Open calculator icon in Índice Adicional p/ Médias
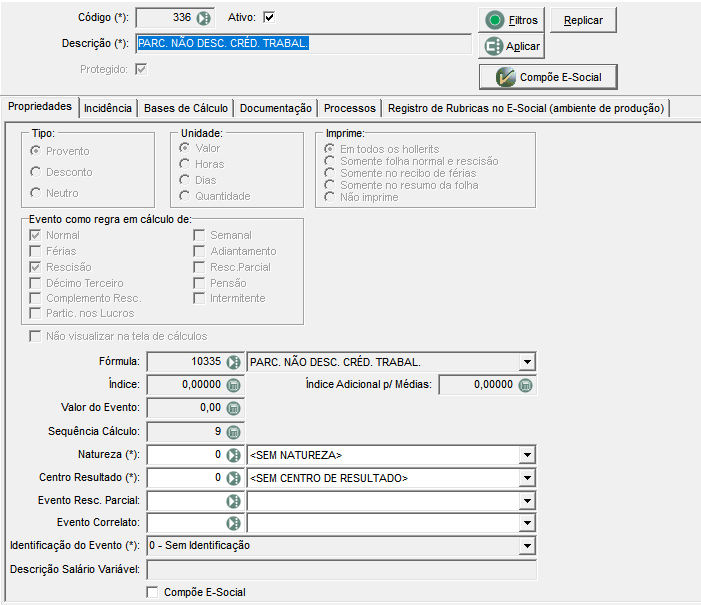The height and width of the screenshot is (605, 701). tap(525, 385)
